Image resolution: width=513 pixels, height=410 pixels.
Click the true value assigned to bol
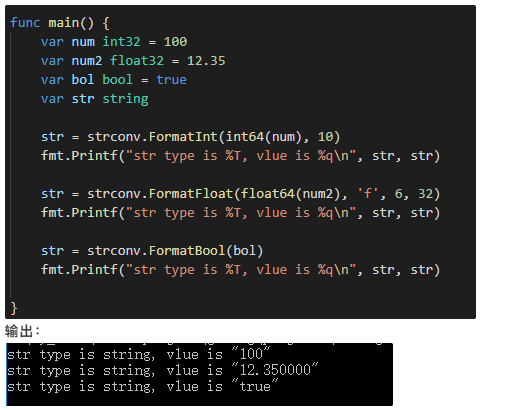171,80
